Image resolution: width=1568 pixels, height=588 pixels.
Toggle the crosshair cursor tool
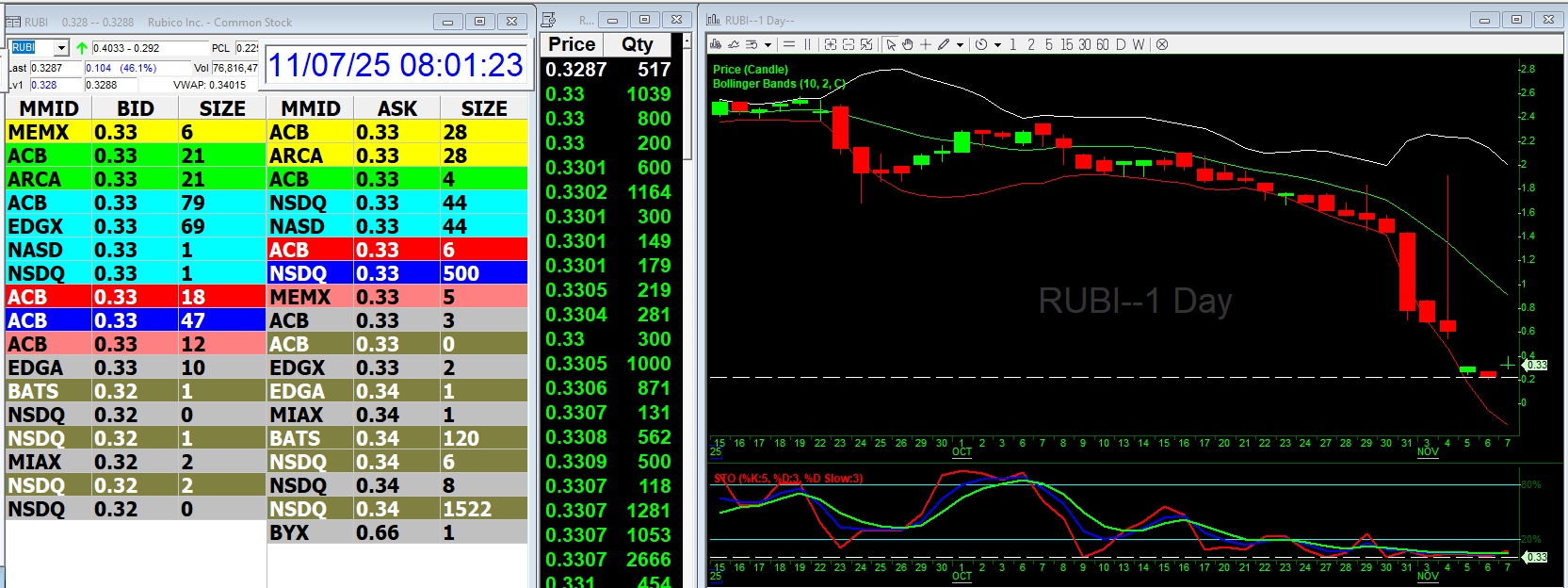coord(926,44)
